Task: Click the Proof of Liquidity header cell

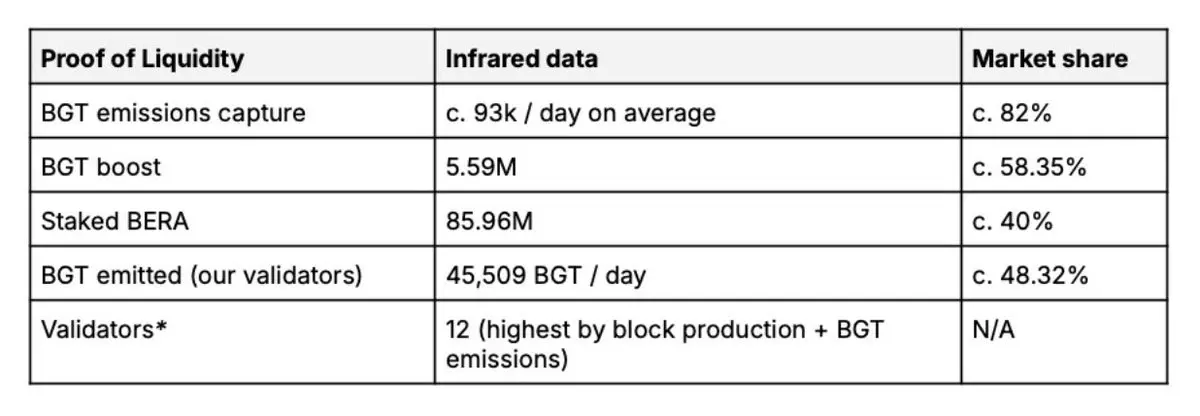Action: 232,57
